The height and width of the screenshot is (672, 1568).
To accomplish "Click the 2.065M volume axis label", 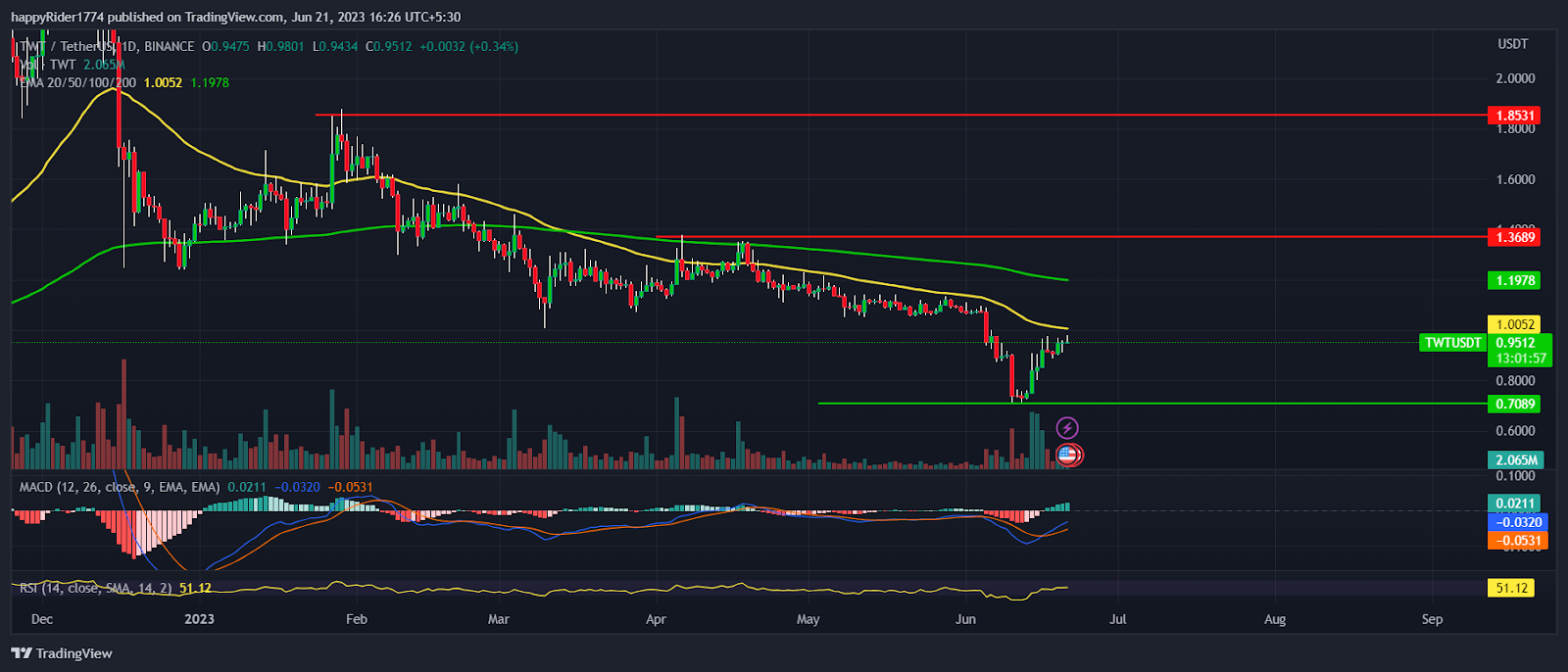I will click(x=1516, y=460).
